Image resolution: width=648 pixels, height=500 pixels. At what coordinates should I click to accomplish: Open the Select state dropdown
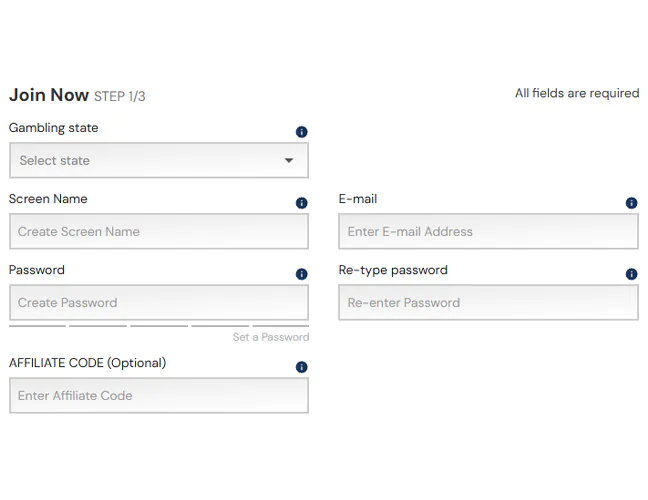pyautogui.click(x=158, y=161)
